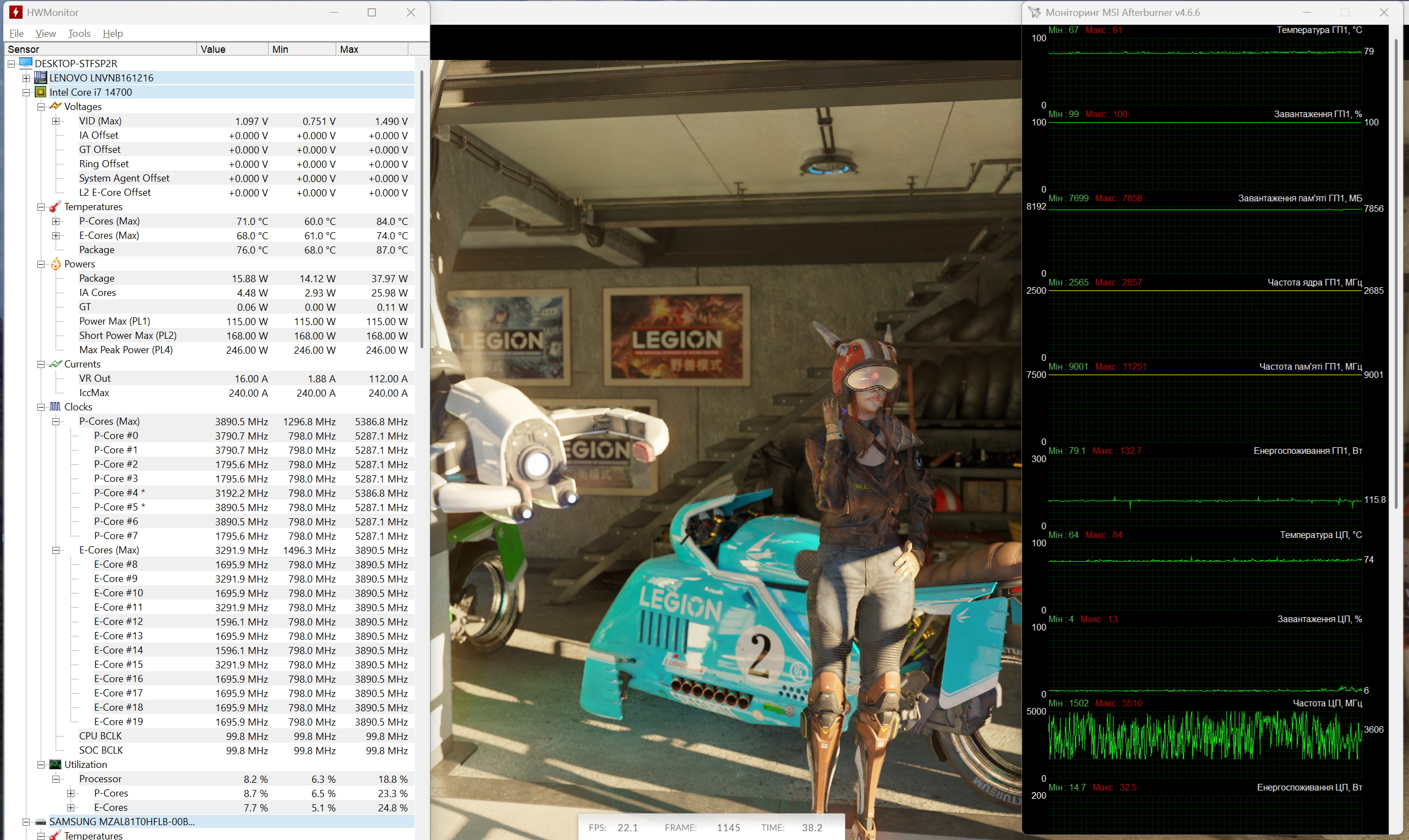Click the Voltages lightning icon
Screen dimensions: 1409x840
[55, 106]
